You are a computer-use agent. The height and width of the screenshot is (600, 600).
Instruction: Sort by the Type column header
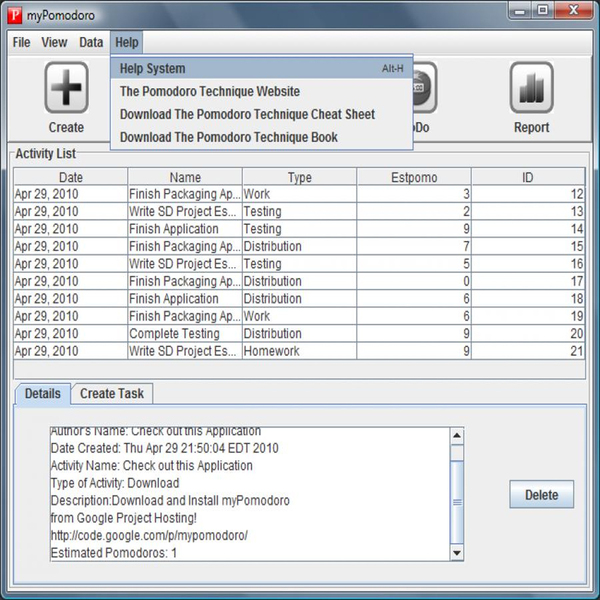coord(300,177)
